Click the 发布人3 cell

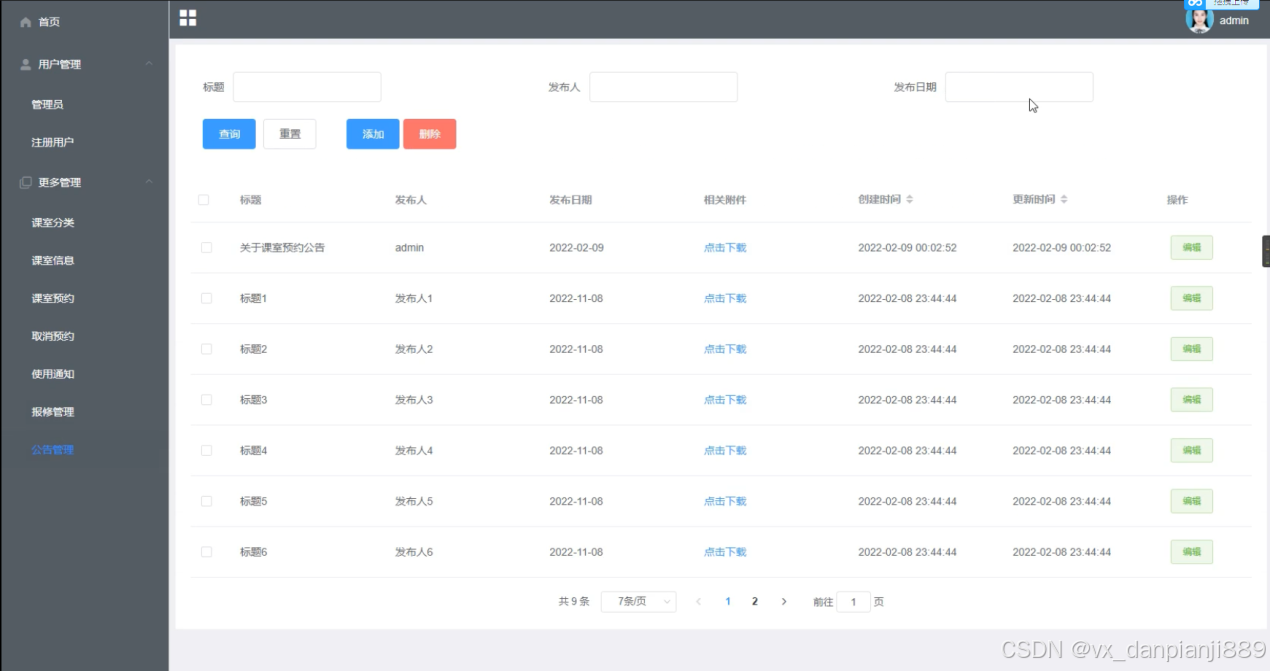414,399
